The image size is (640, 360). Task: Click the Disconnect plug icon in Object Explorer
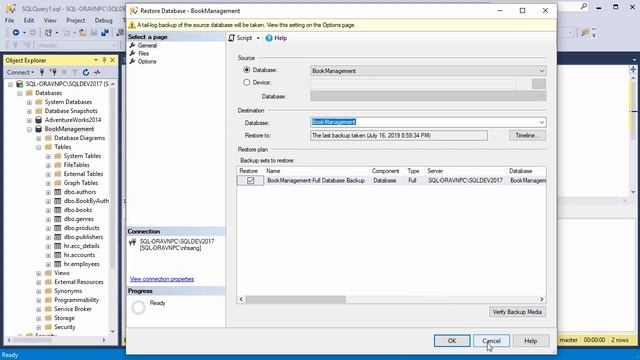(53, 72)
